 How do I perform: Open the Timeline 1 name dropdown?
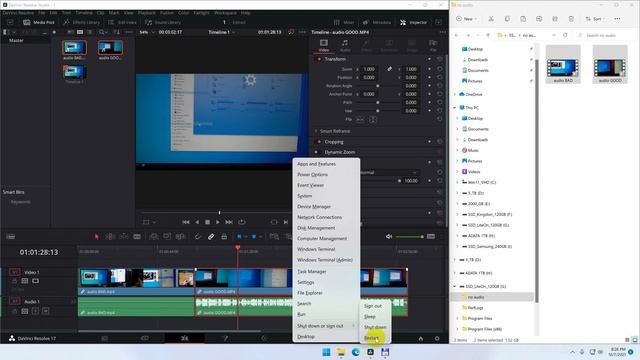(222, 32)
